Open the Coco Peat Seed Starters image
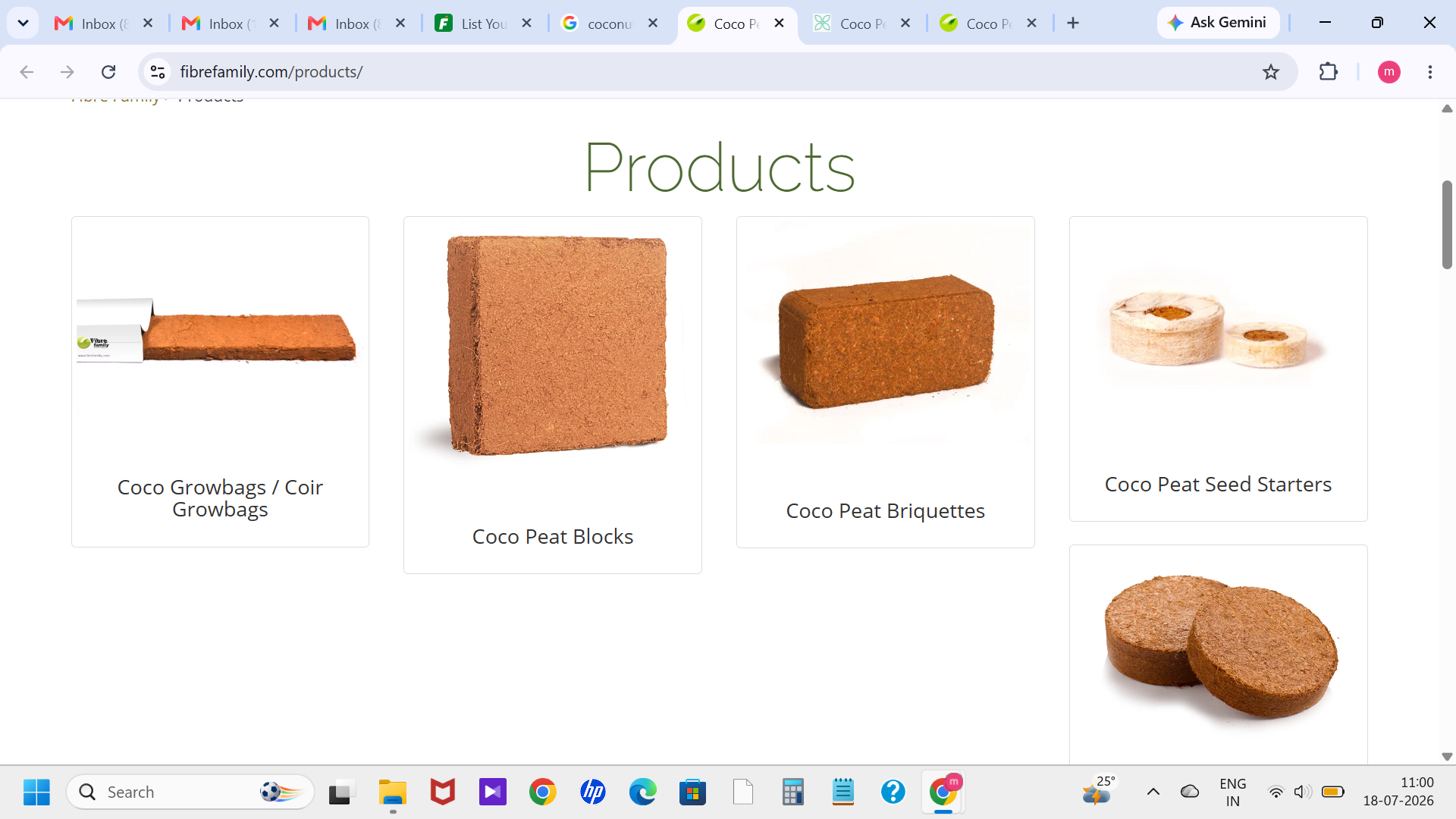The image size is (1456, 819). click(x=1218, y=331)
